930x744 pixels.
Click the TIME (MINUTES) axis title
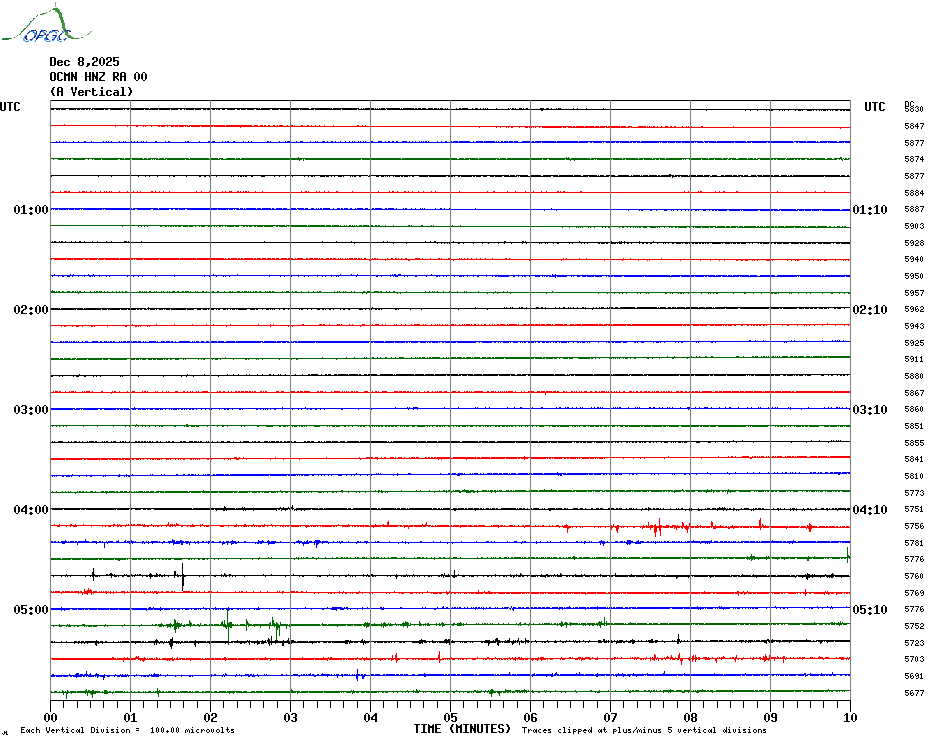[x=462, y=729]
